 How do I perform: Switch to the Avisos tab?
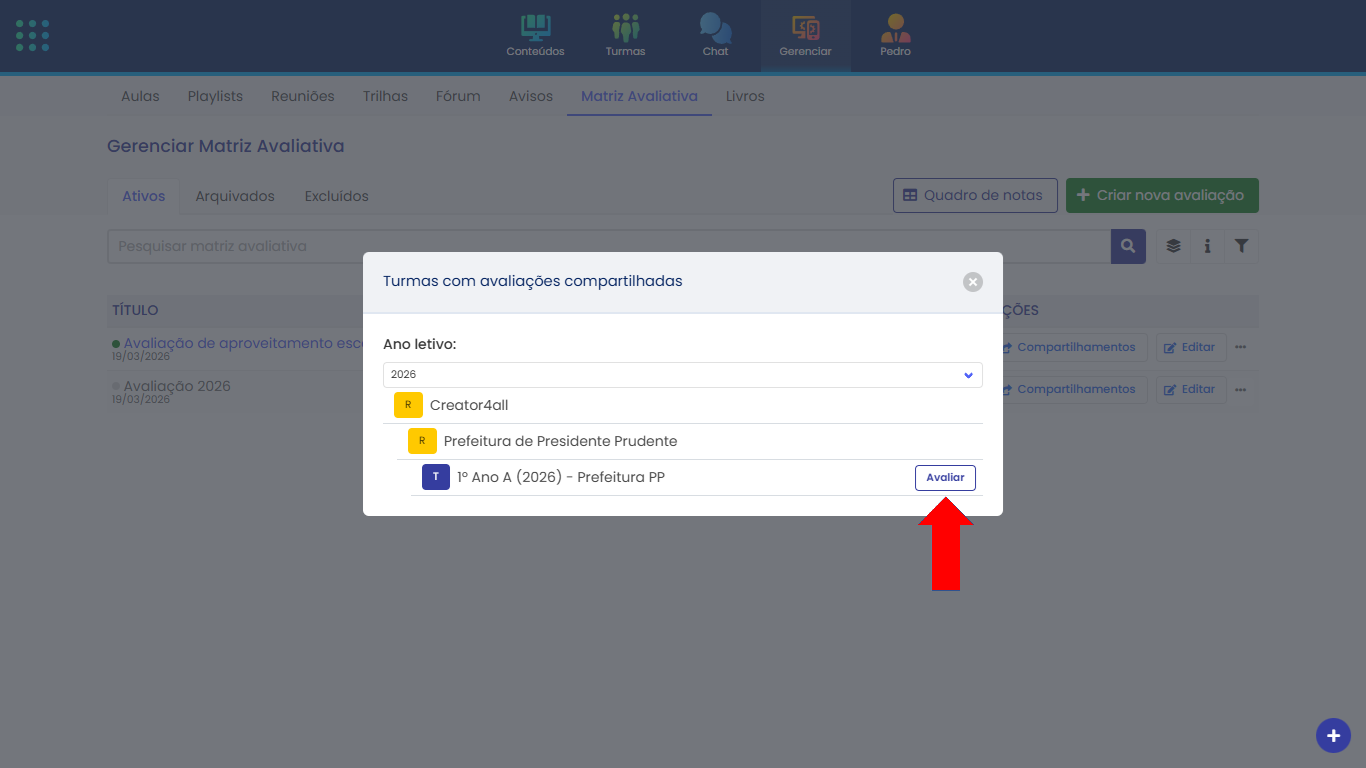point(531,96)
